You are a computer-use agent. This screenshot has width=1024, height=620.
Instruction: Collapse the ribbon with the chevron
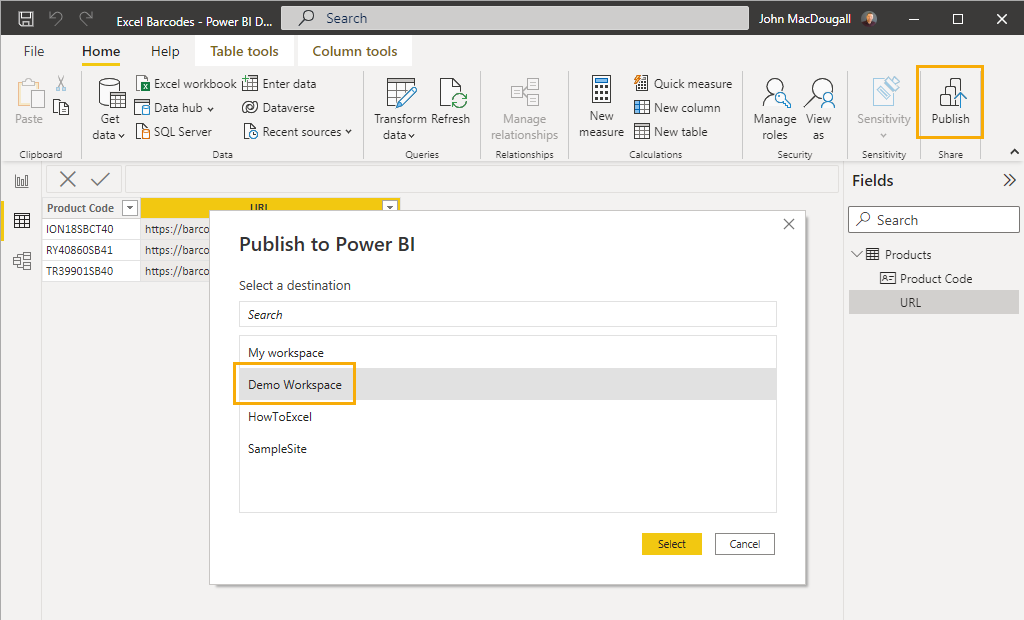pos(1014,152)
